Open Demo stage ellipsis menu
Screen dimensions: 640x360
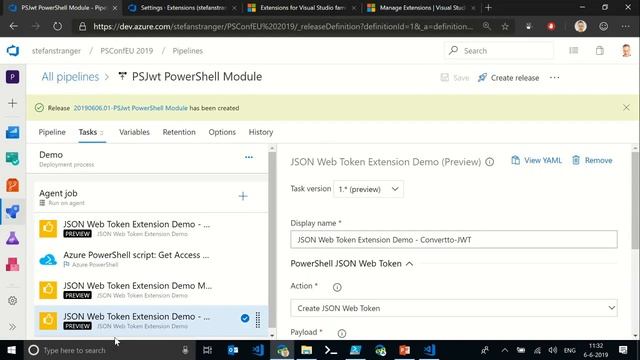coord(249,157)
